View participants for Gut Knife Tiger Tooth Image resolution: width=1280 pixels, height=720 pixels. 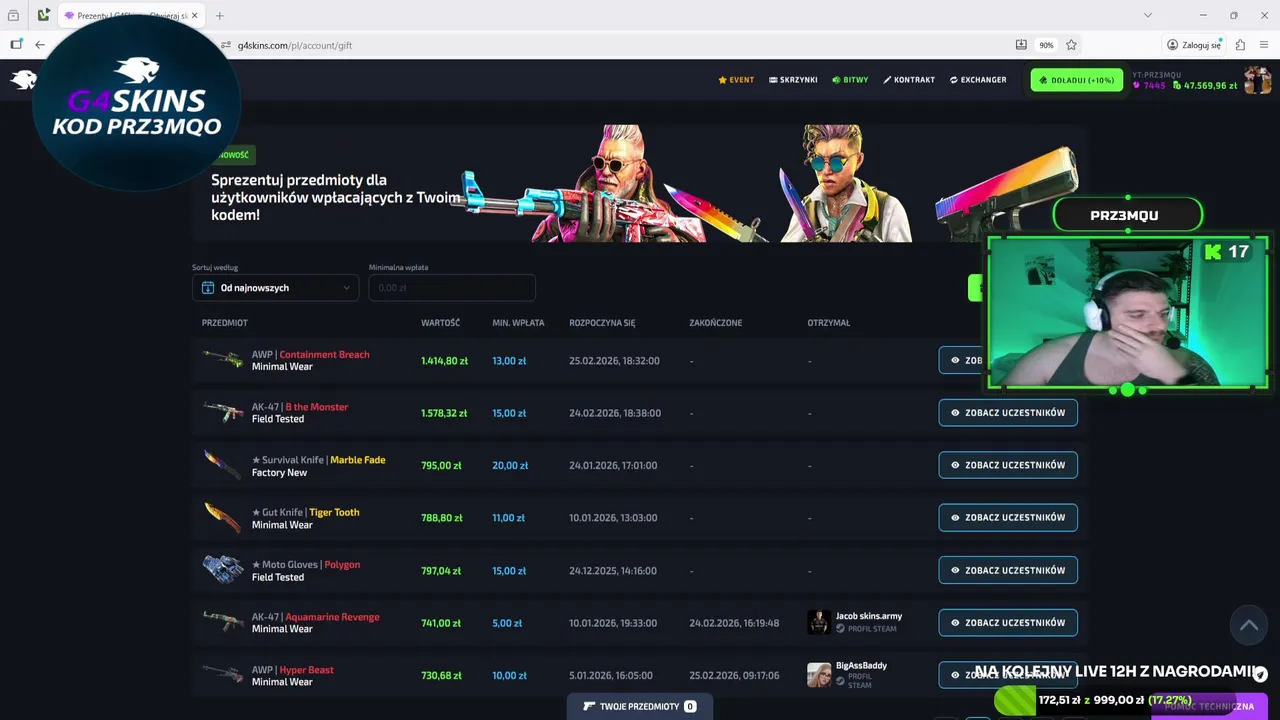(1008, 517)
